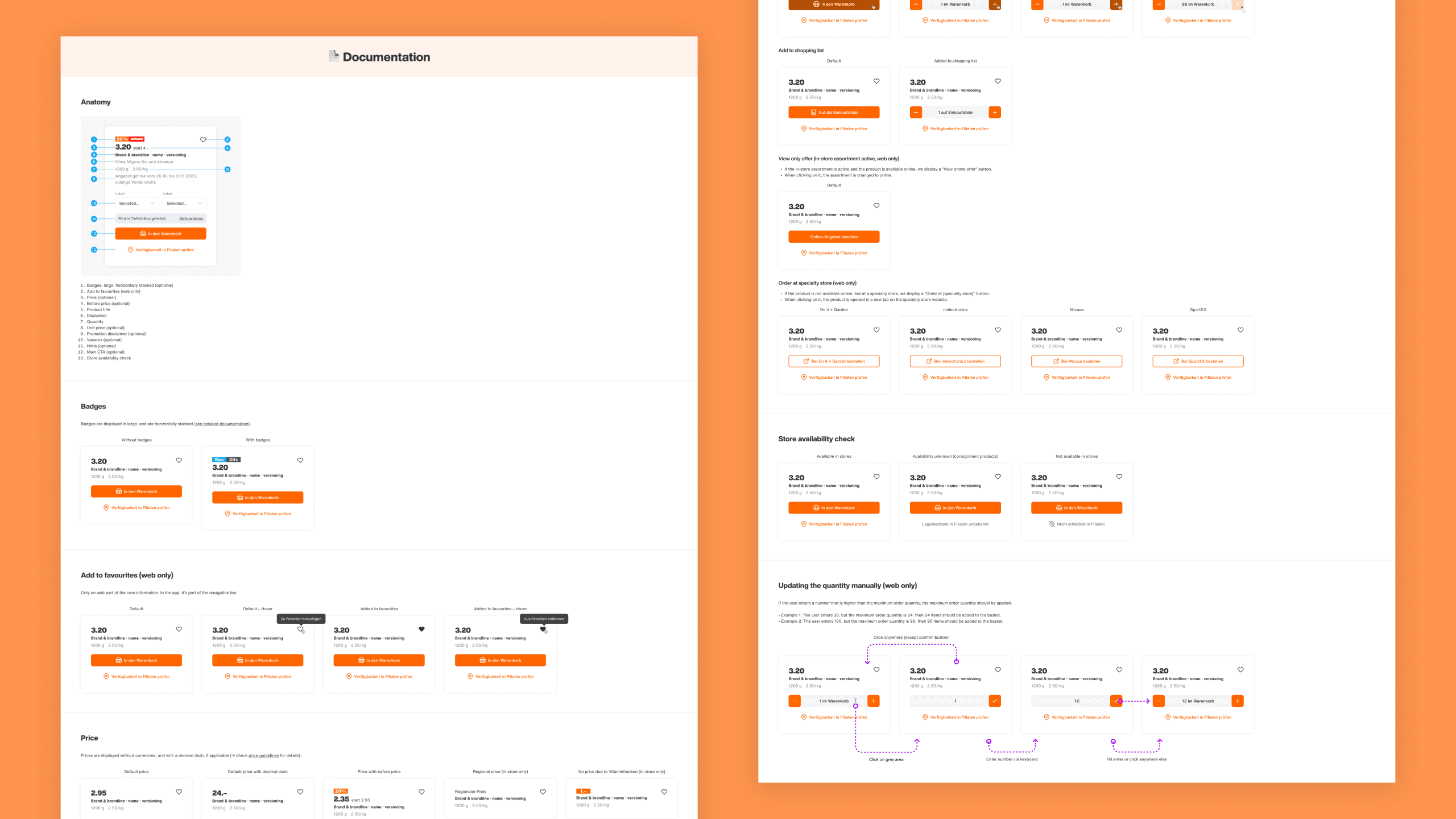The image size is (1456, 819).
Task: Click the Bei Micasa bestellen button
Action: [x=1077, y=361]
